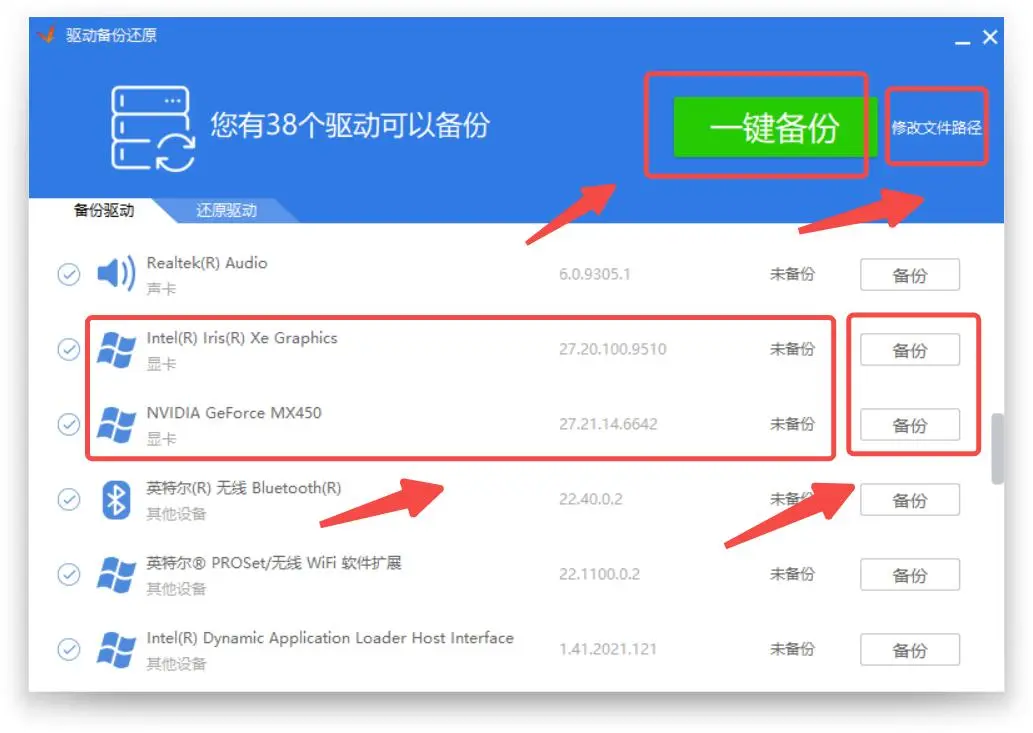The width and height of the screenshot is (1033, 733).
Task: Click the Realtek Audio speaker icon
Action: (116, 274)
